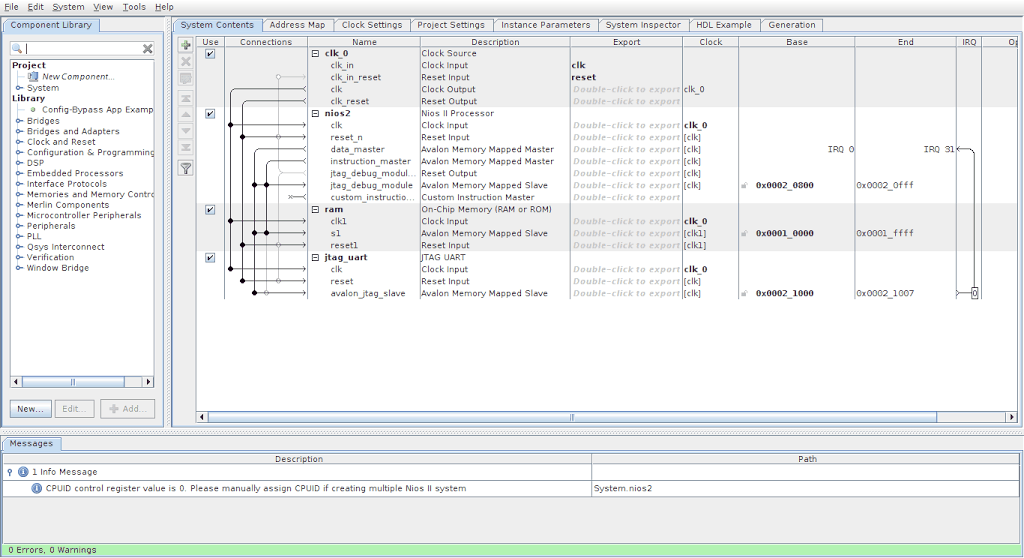The height and width of the screenshot is (558, 1024).
Task: Switch to the Address Map tab
Action: coord(297,25)
